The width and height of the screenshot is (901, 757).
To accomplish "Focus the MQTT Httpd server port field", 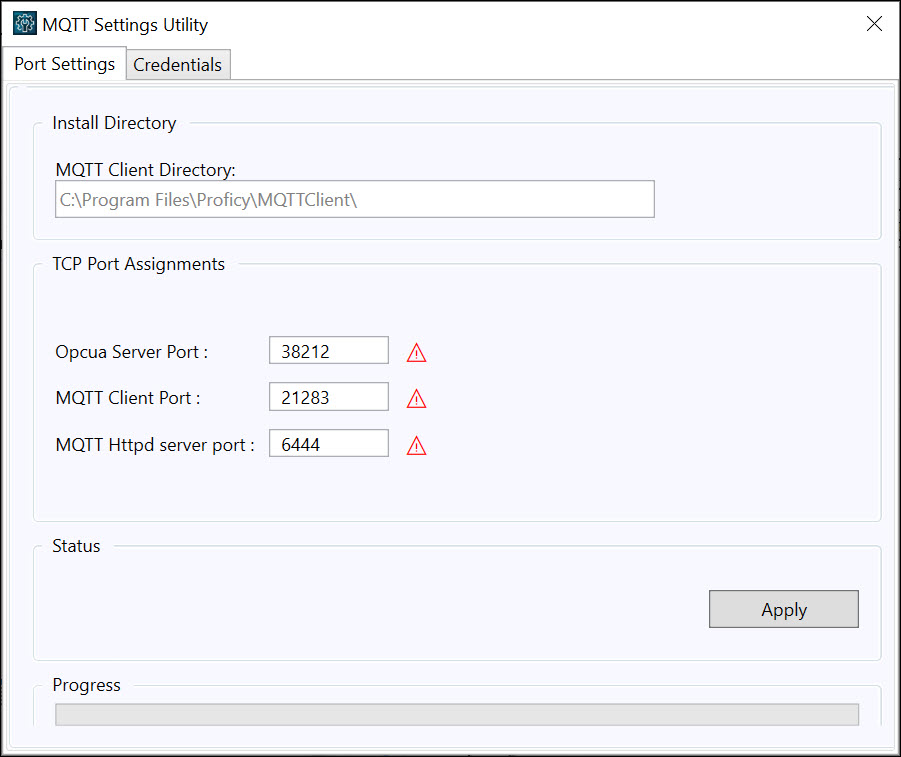I will coord(329,443).
